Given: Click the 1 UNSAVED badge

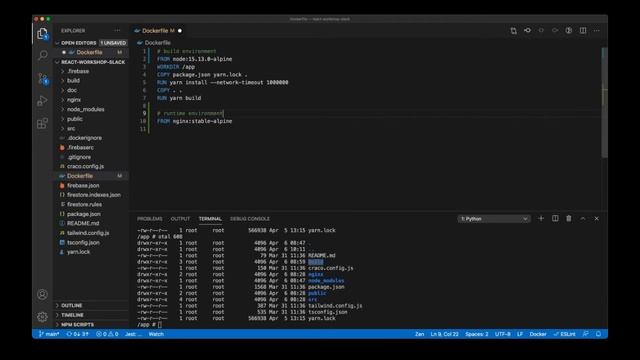Looking at the screenshot, I should click(113, 43).
